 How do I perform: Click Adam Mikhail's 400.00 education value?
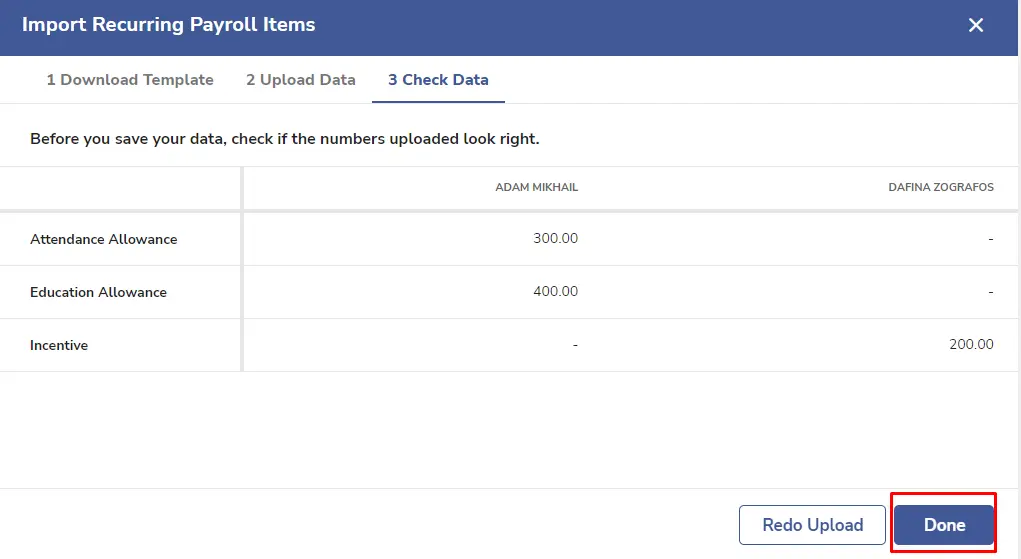(x=555, y=291)
